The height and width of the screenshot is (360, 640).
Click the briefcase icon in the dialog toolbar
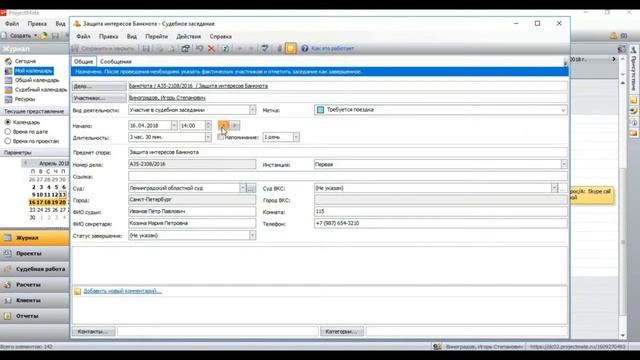tap(185, 49)
